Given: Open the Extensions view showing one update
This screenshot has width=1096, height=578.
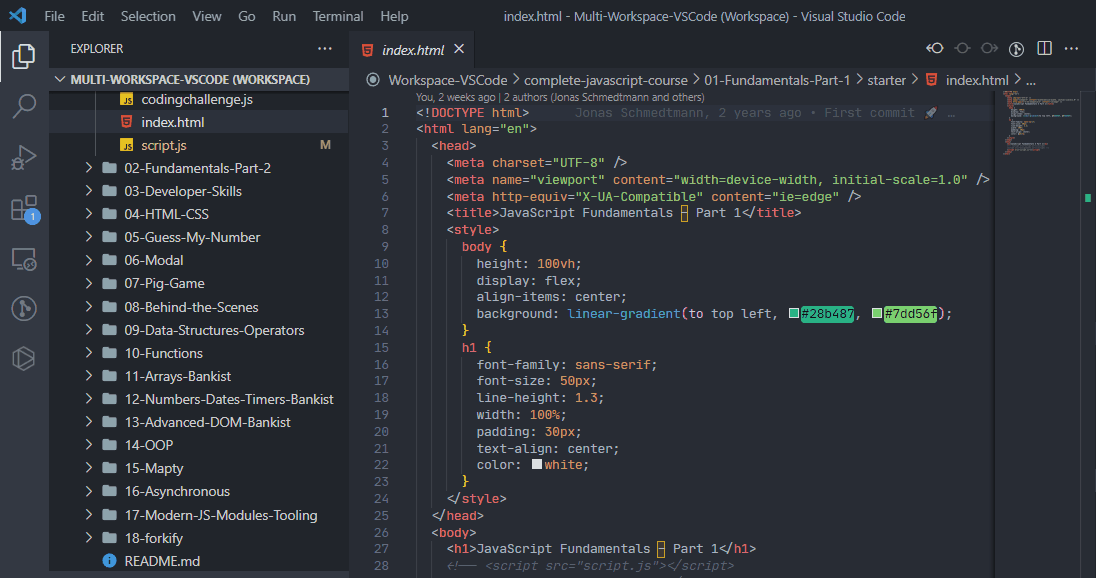Looking at the screenshot, I should pos(22,207).
